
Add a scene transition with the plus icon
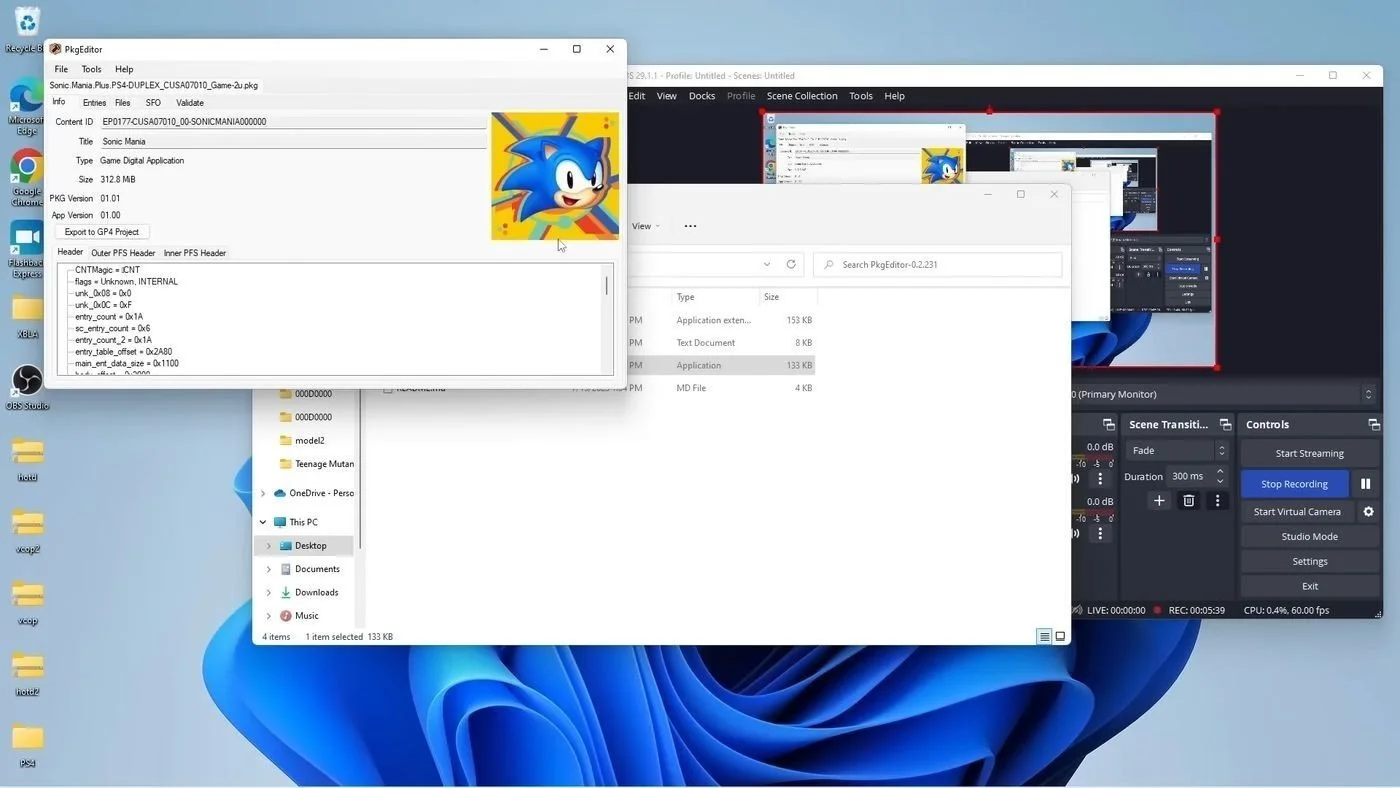[1159, 501]
